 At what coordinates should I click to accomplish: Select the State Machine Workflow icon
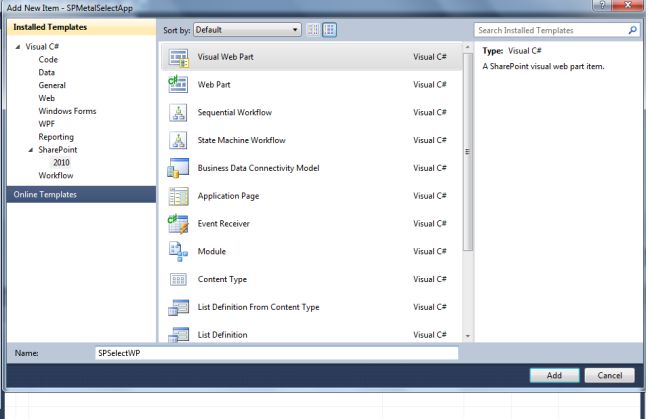tap(179, 140)
